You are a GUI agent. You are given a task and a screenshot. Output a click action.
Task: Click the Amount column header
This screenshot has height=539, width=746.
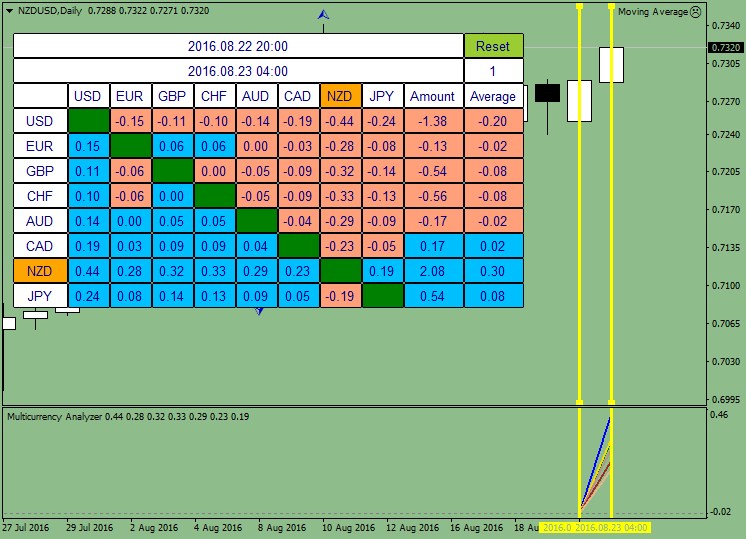[433, 96]
